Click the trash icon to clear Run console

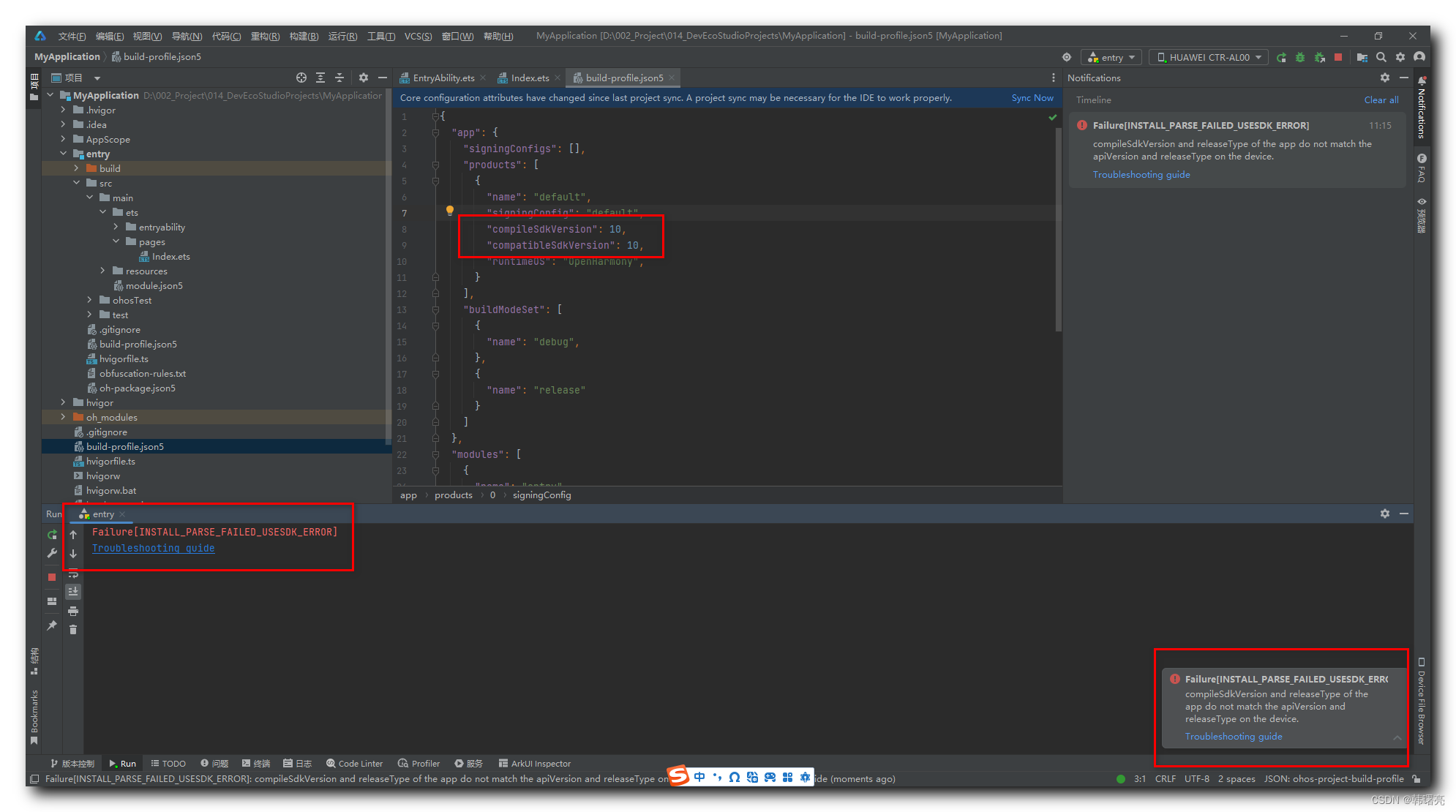coord(73,629)
